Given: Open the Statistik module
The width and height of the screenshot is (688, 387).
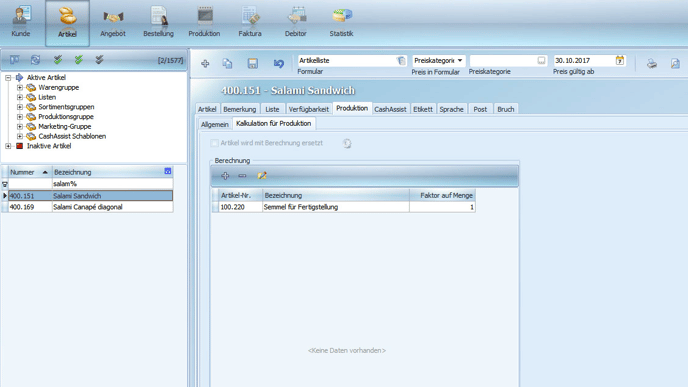Looking at the screenshot, I should coord(341,22).
